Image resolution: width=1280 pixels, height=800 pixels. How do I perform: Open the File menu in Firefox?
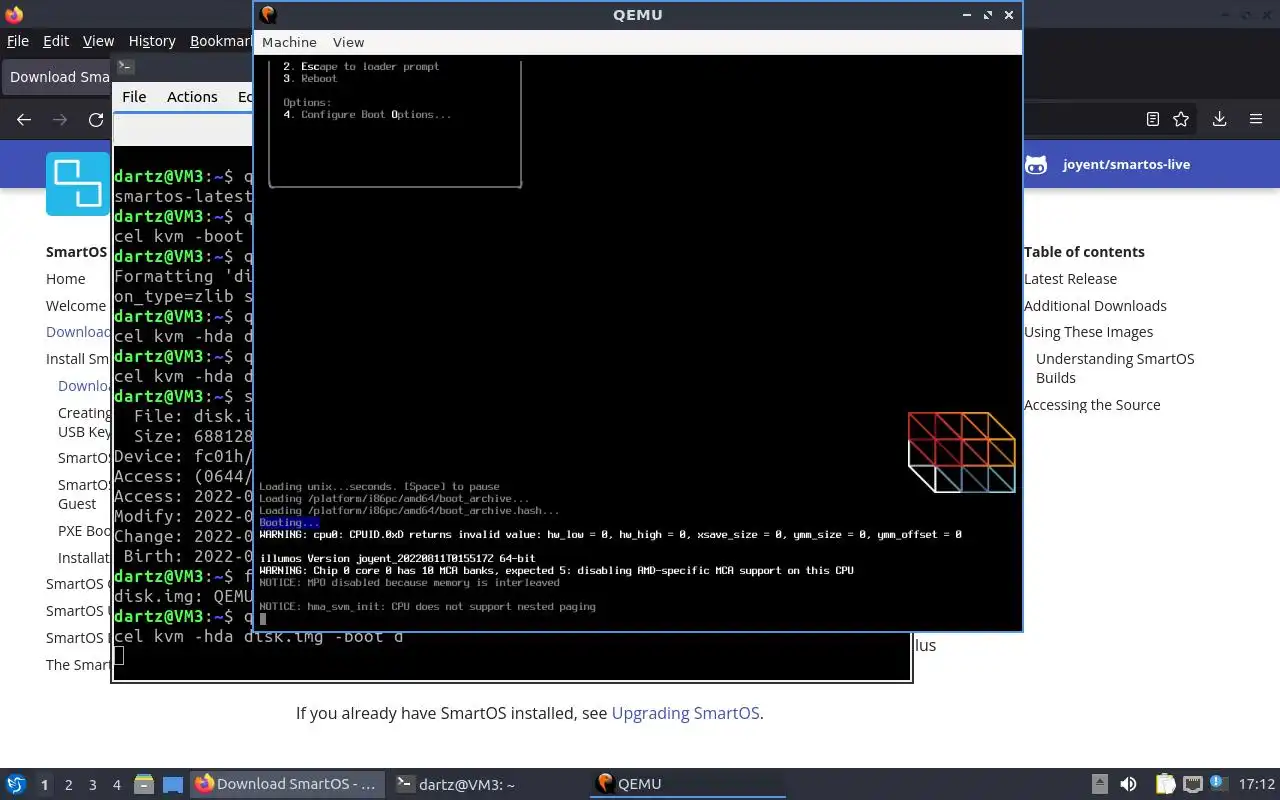18,41
